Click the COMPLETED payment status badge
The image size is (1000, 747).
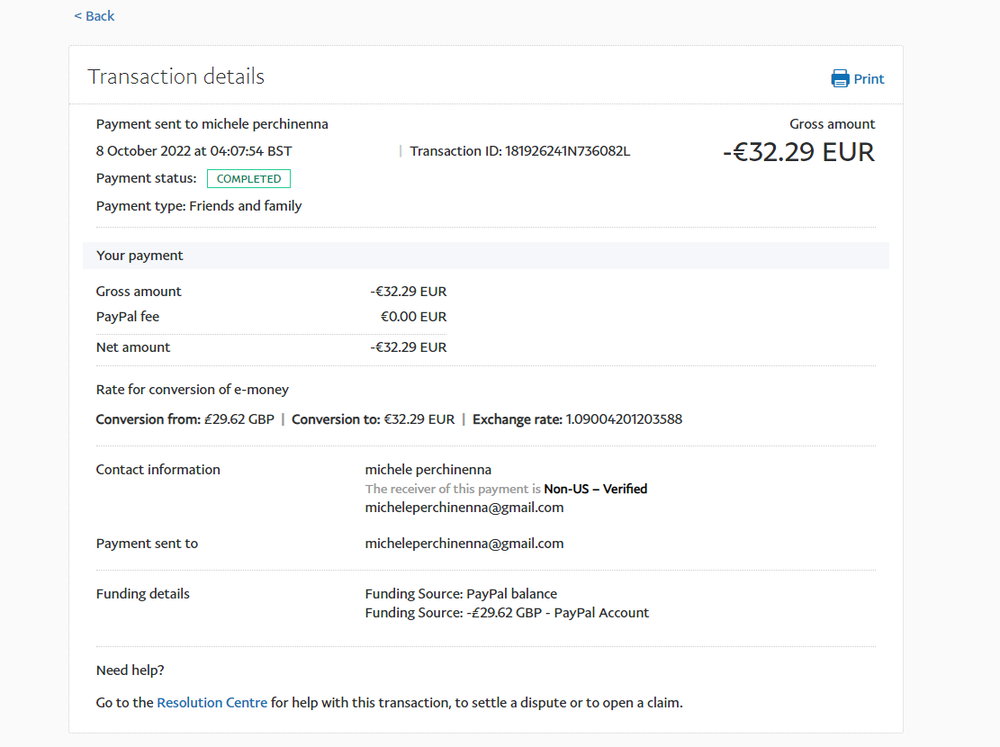pyautogui.click(x=249, y=179)
